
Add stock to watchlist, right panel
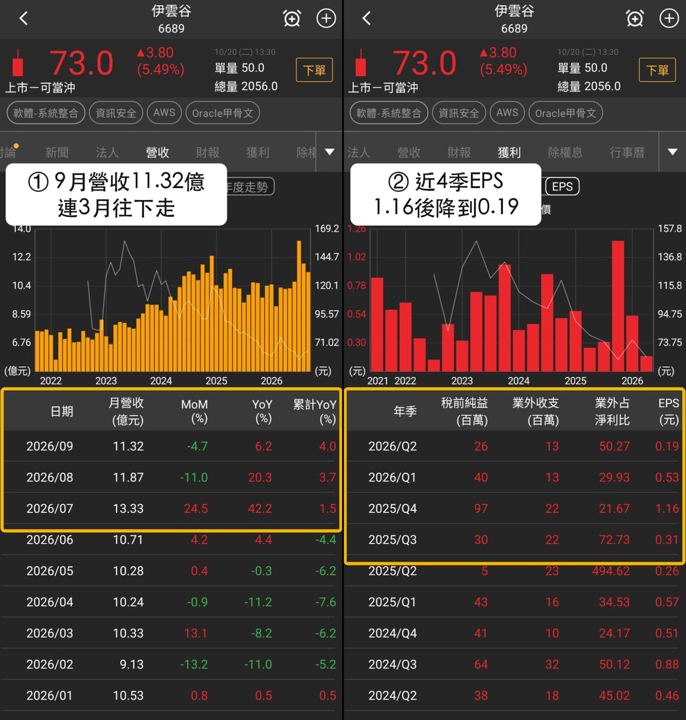(x=669, y=18)
